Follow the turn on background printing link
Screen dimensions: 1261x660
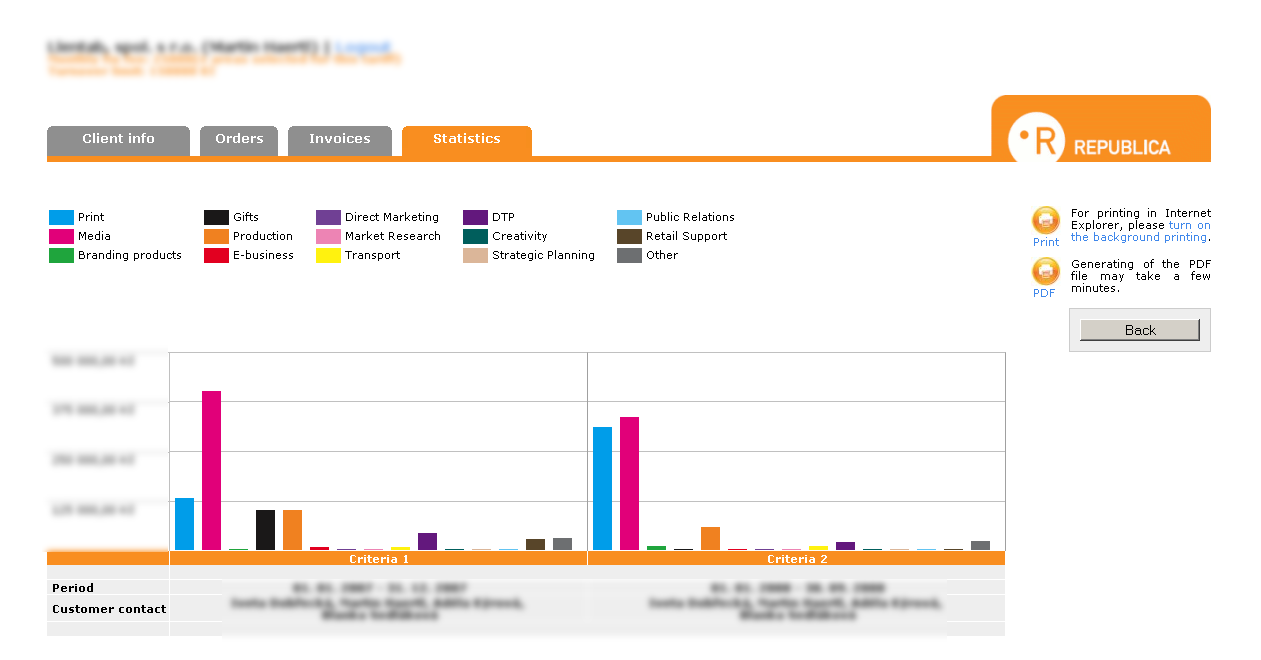point(1140,237)
